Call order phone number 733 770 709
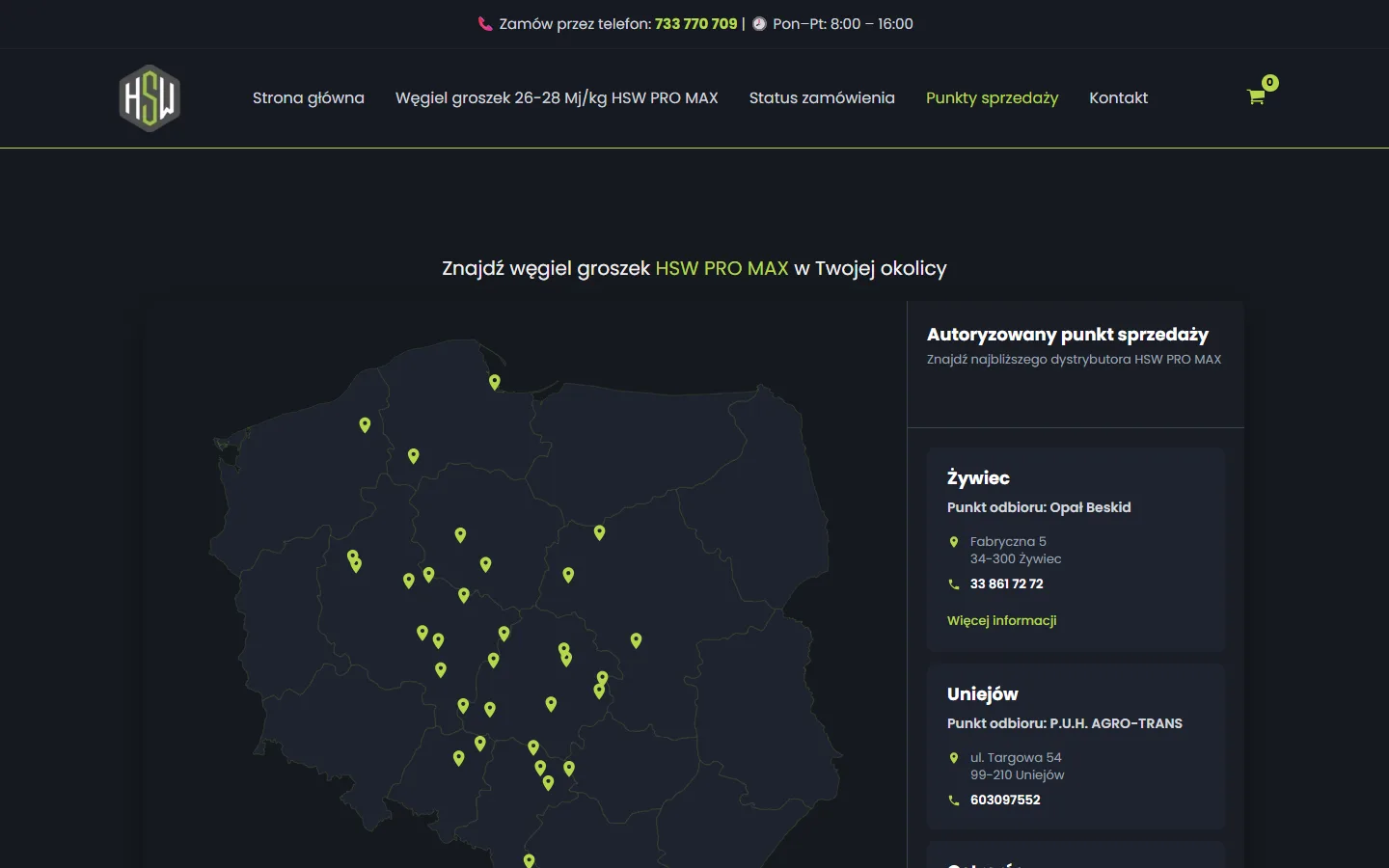 click(x=695, y=24)
